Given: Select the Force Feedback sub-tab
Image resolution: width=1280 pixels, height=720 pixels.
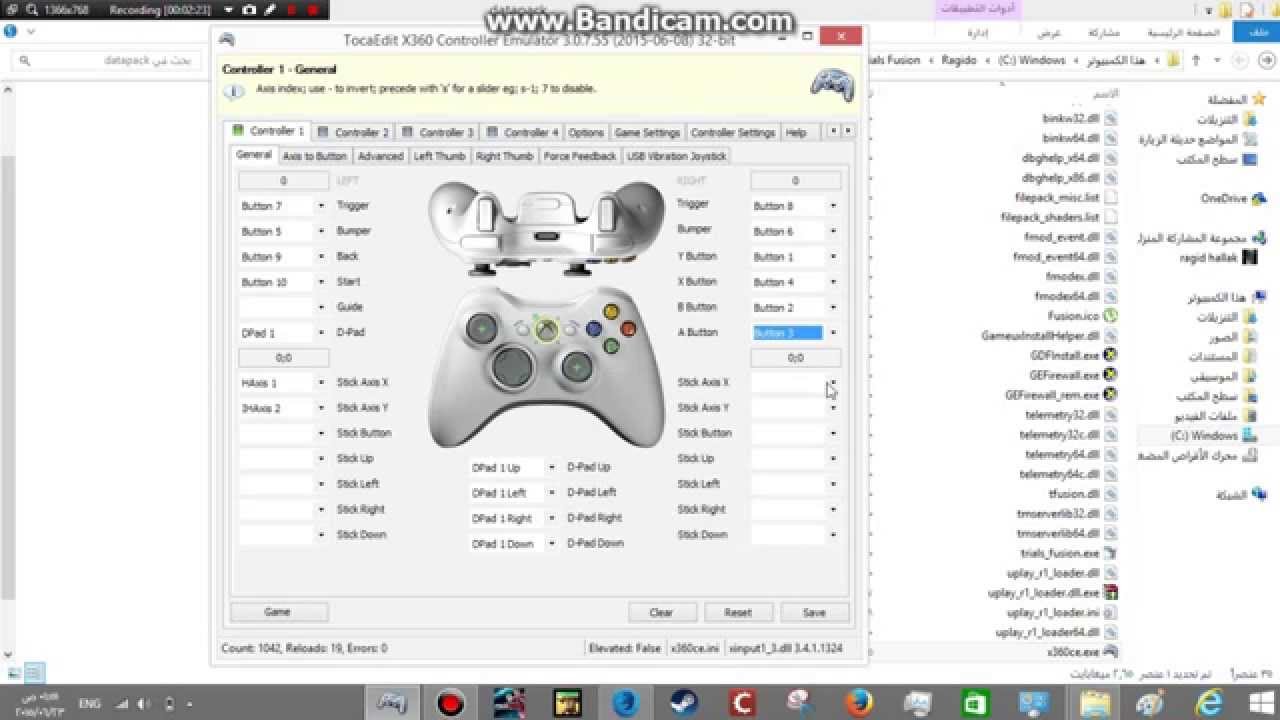Looking at the screenshot, I should point(580,156).
